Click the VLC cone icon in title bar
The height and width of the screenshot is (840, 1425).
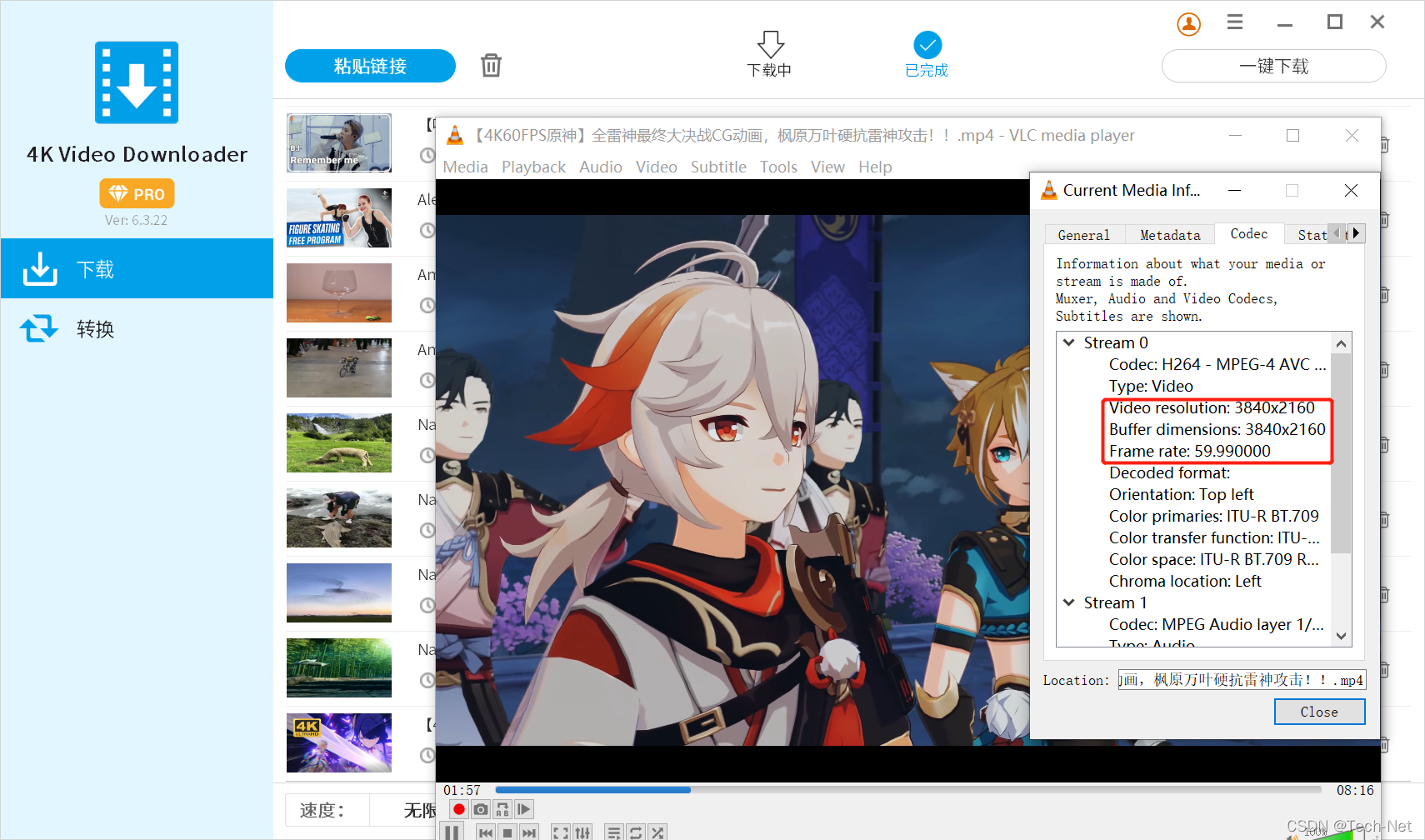[x=455, y=135]
